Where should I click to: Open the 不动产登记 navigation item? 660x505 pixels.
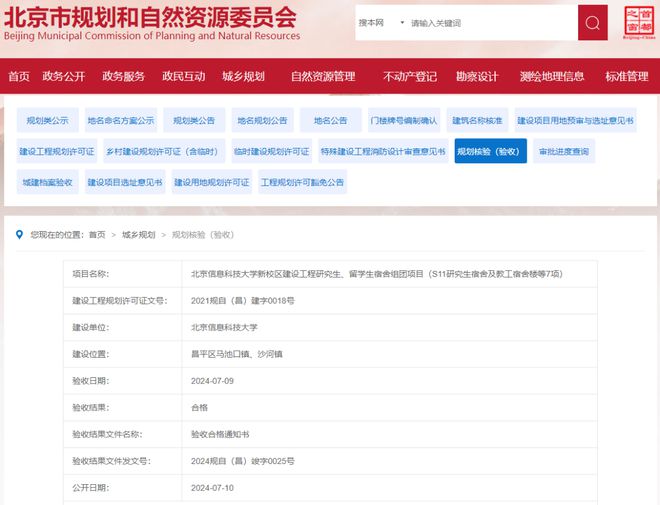click(x=409, y=77)
